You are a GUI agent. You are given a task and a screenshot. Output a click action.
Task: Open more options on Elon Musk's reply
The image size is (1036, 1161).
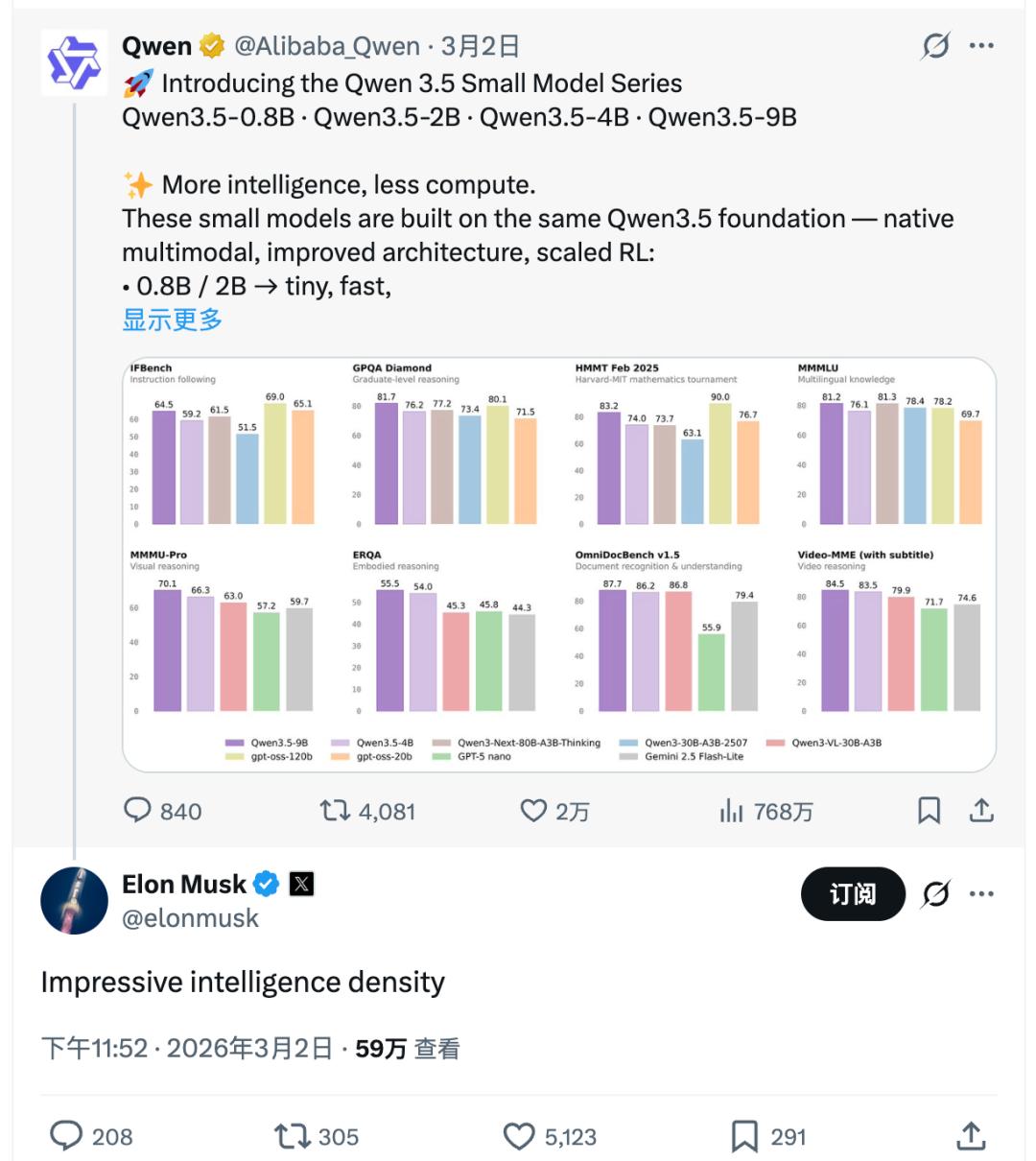click(x=981, y=894)
